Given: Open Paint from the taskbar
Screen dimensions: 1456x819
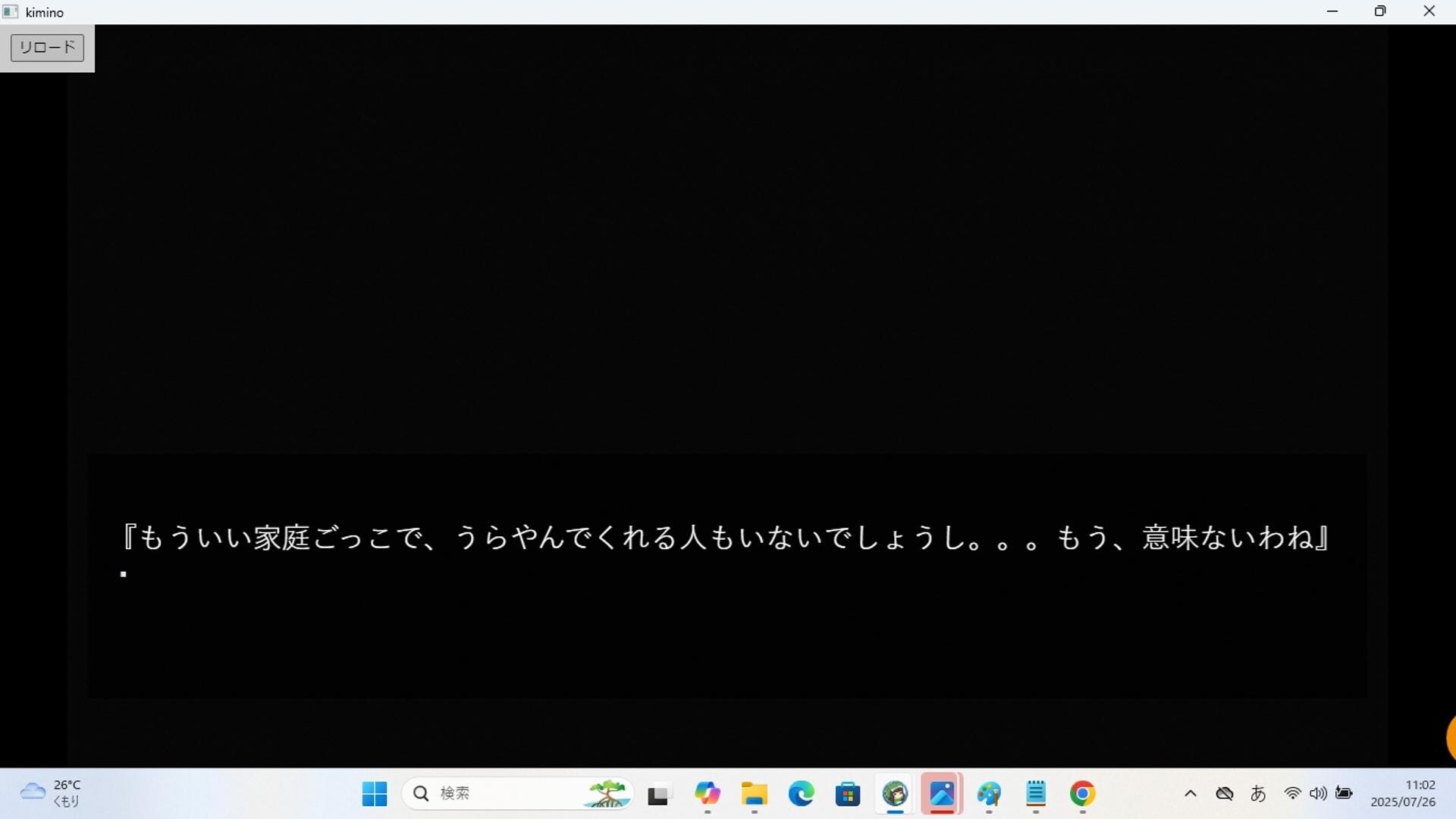Looking at the screenshot, I should point(990,794).
